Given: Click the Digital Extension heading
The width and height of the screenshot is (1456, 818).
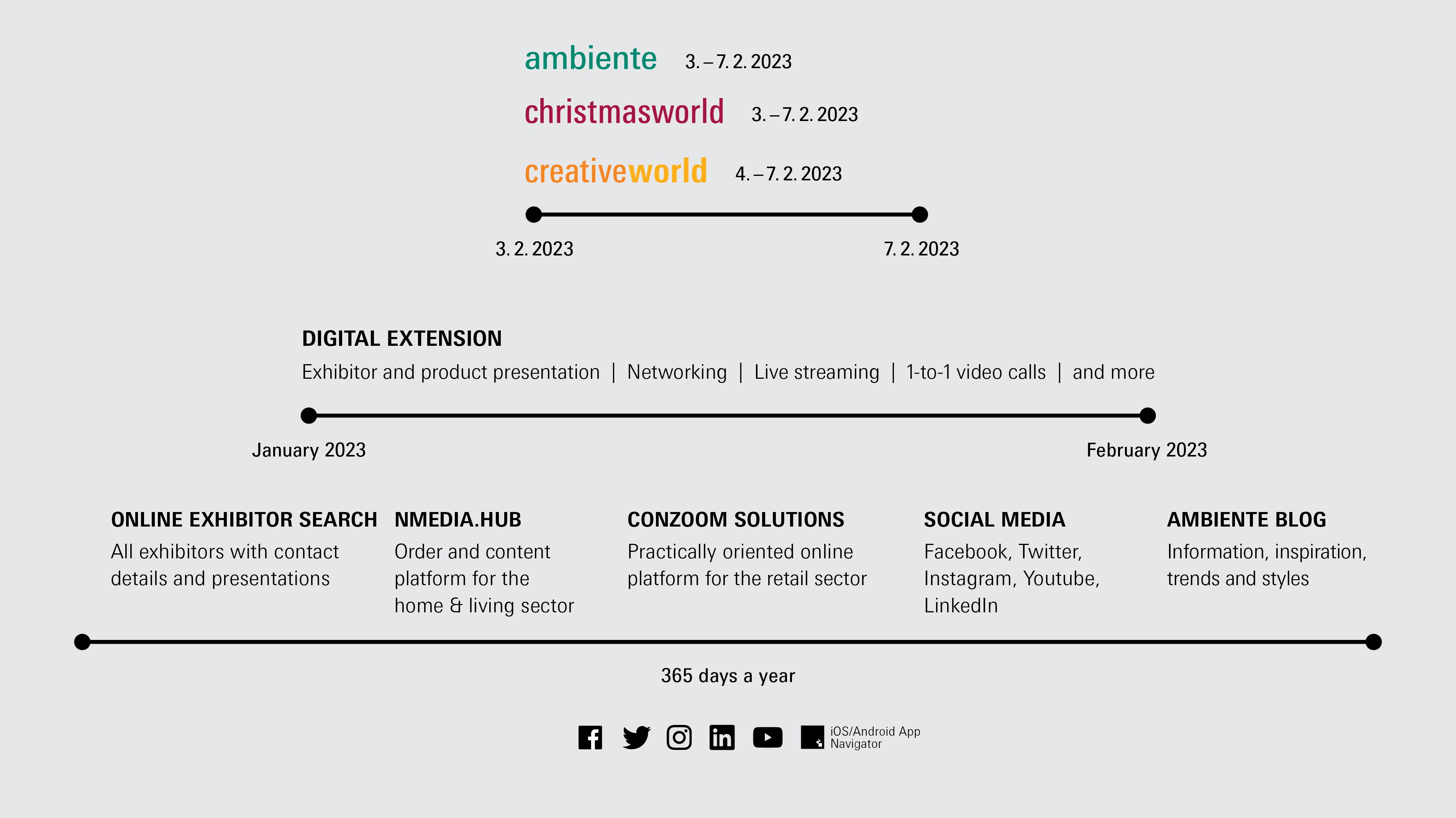Looking at the screenshot, I should click(402, 339).
